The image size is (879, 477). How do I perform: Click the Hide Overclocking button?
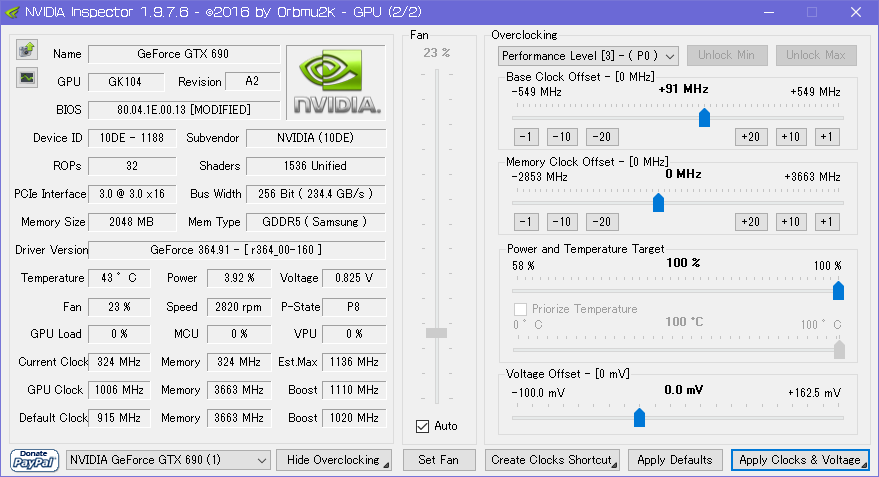[x=334, y=460]
